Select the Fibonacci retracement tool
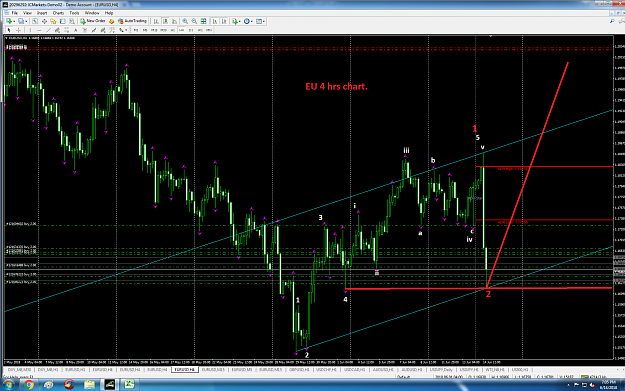 (67, 30)
